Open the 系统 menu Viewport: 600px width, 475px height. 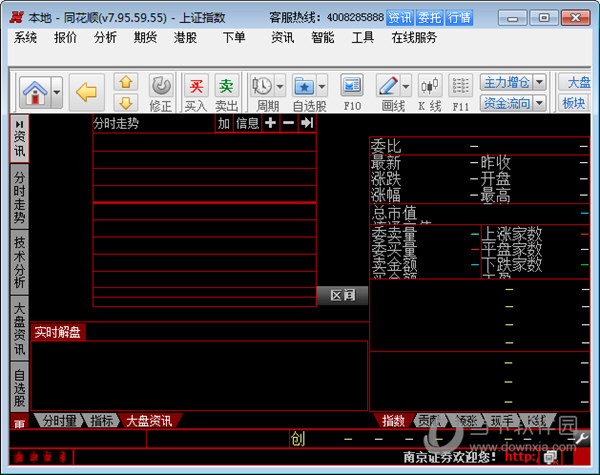(x=26, y=38)
